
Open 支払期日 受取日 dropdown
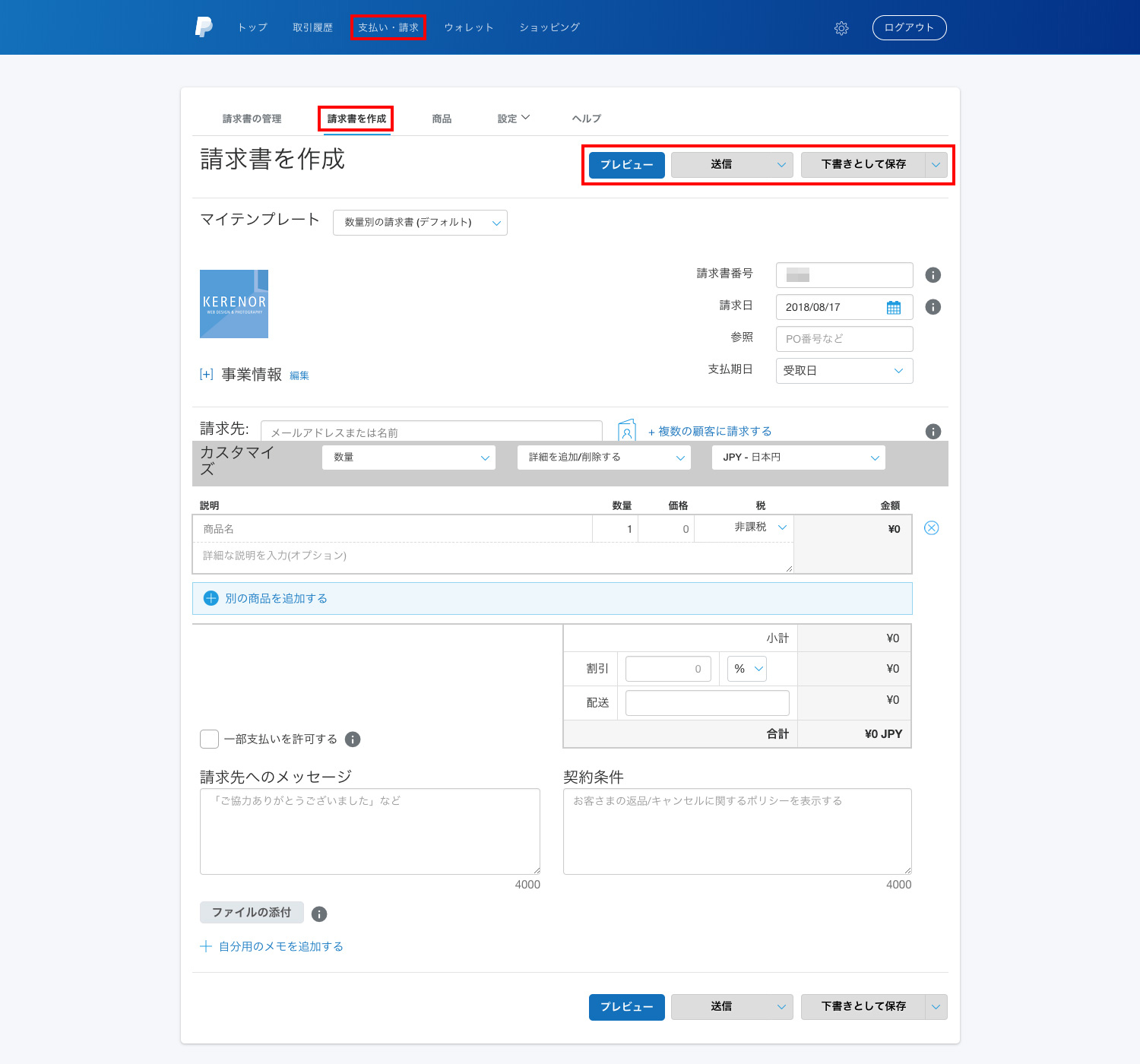pyautogui.click(x=844, y=371)
